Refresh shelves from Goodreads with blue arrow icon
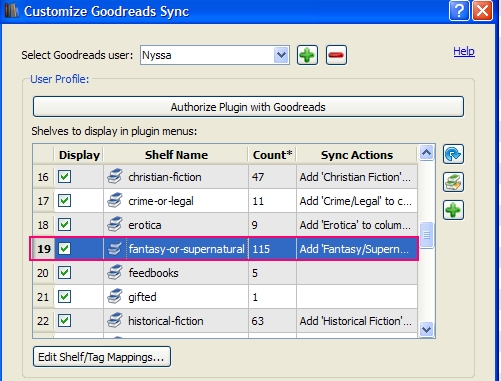The height and width of the screenshot is (381, 501). pos(453,154)
